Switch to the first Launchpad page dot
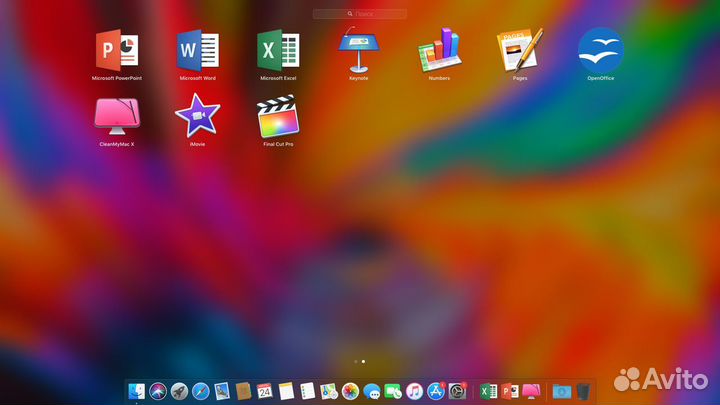Screen dimensions: 720x405 356,362
